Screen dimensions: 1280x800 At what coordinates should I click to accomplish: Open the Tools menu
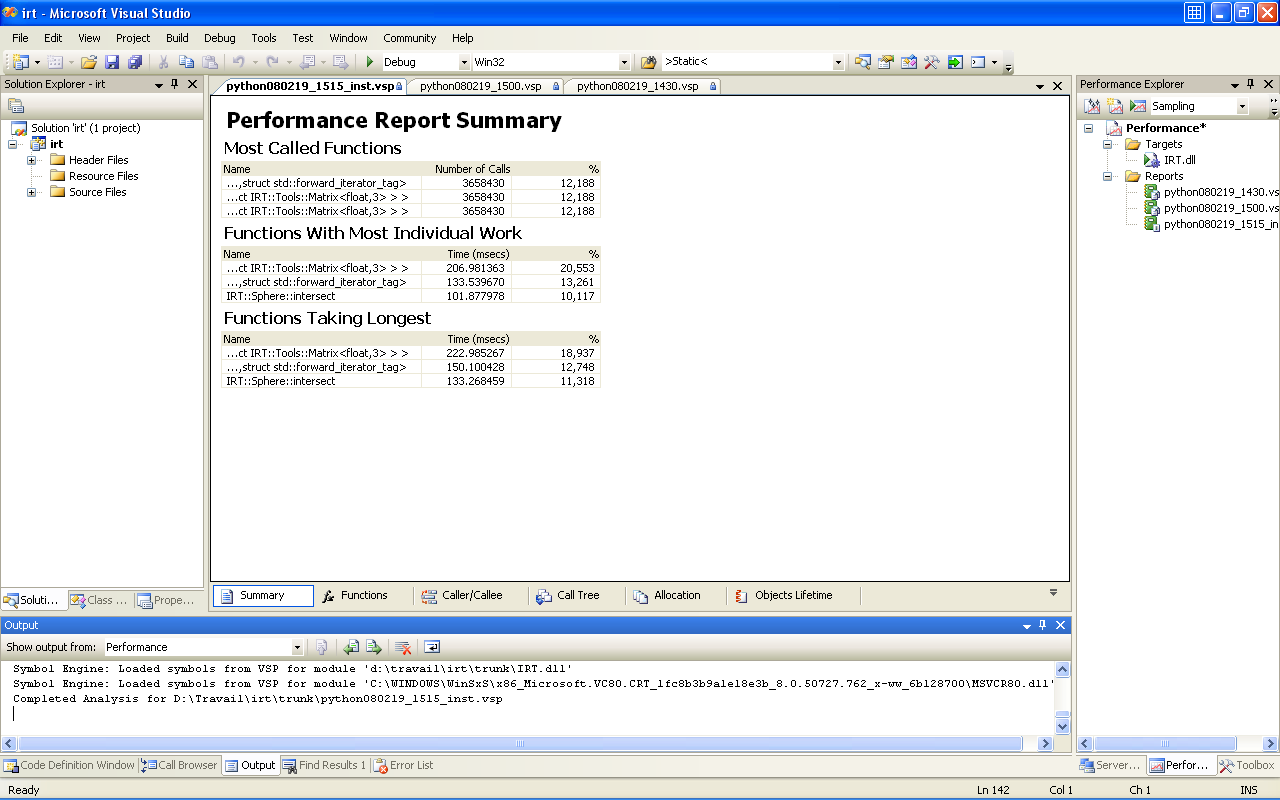coord(264,38)
